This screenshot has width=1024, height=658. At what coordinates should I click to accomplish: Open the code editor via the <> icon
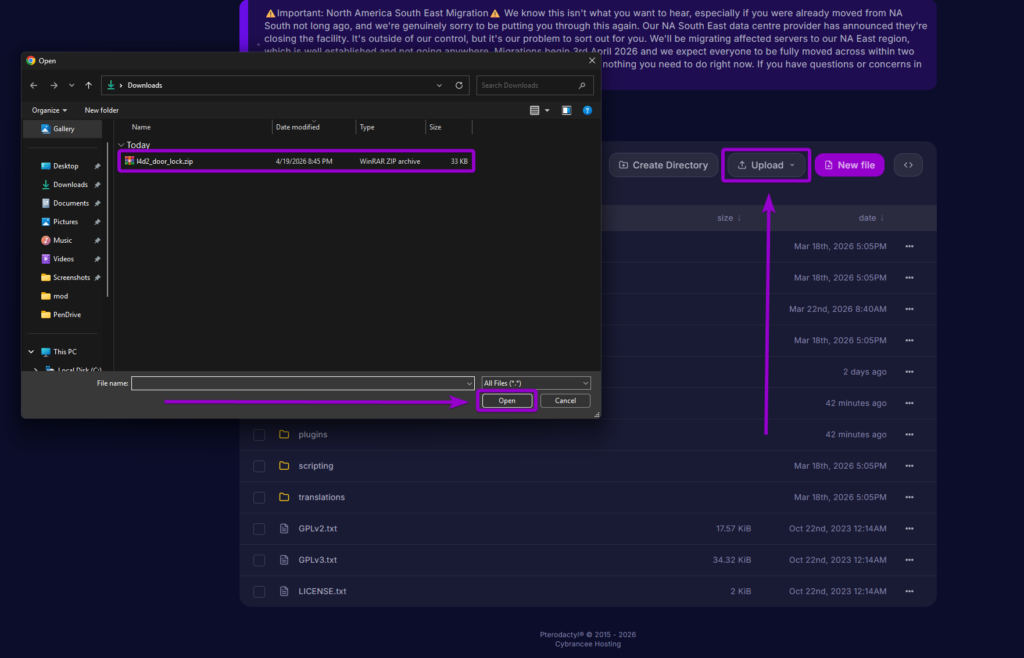point(907,164)
